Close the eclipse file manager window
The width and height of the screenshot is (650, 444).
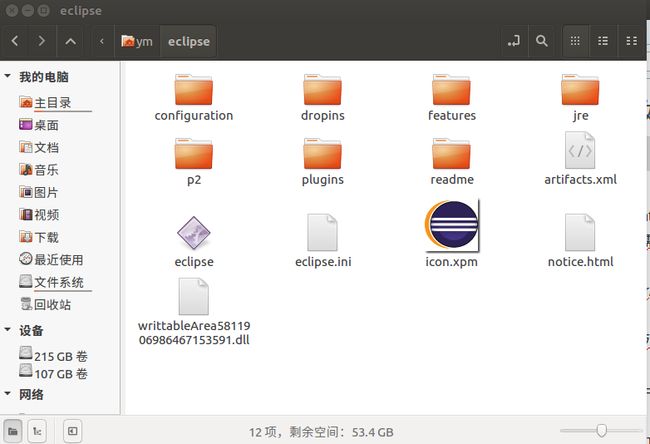pyautogui.click(x=12, y=10)
